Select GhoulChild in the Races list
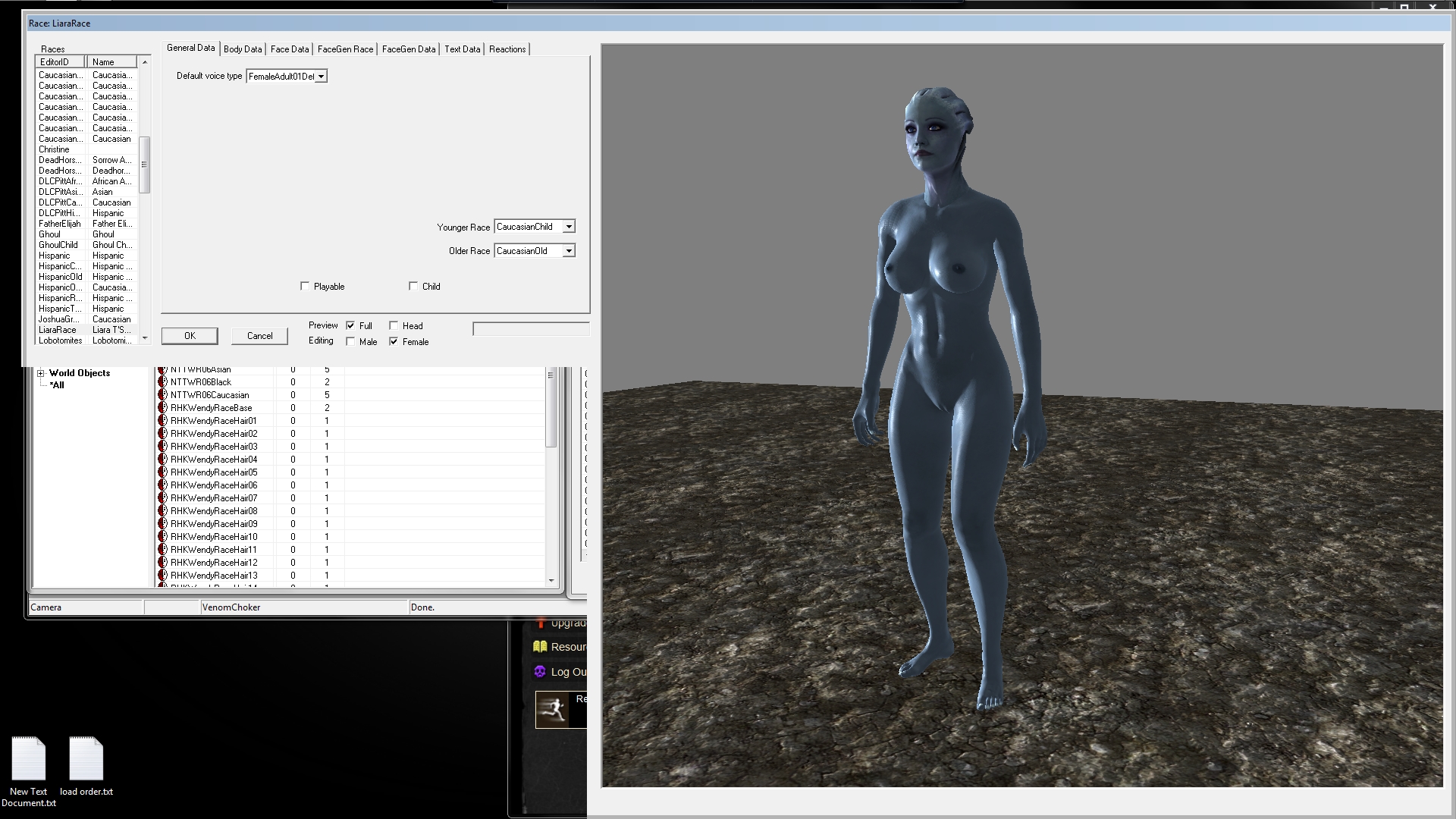 87,245
